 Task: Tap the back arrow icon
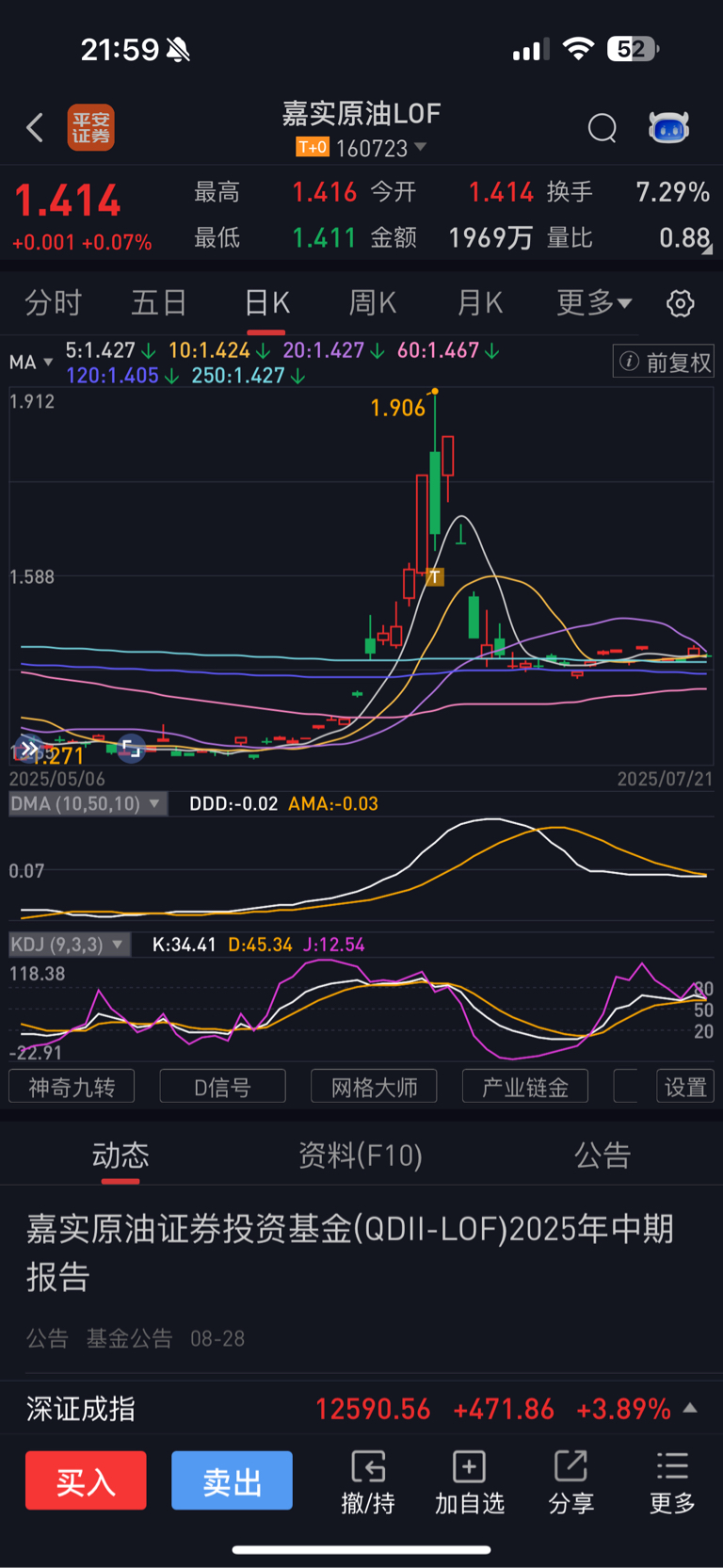[x=35, y=127]
